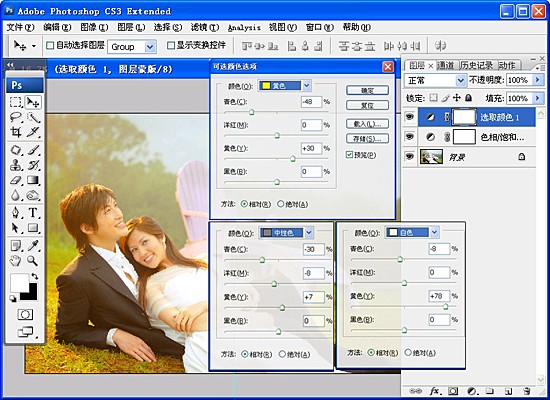Click the 存储(S)... button
The width and height of the screenshot is (550, 400).
[x=367, y=139]
